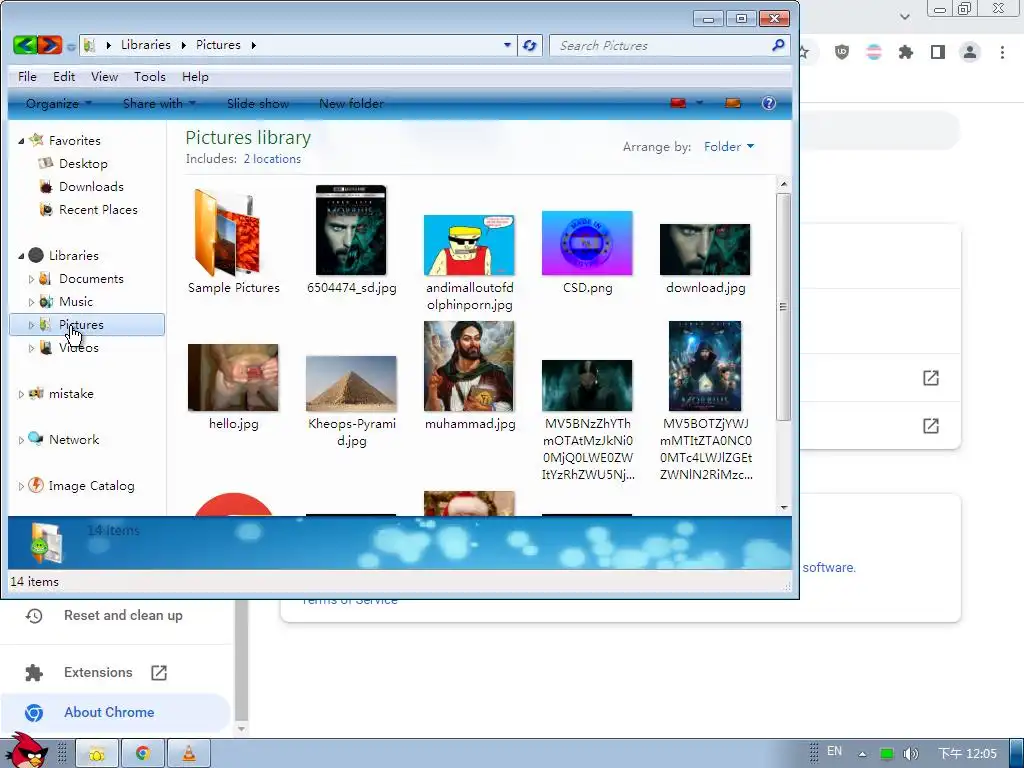This screenshot has width=1024, height=768.
Task: Select the download.jpg thumbnail
Action: point(705,249)
